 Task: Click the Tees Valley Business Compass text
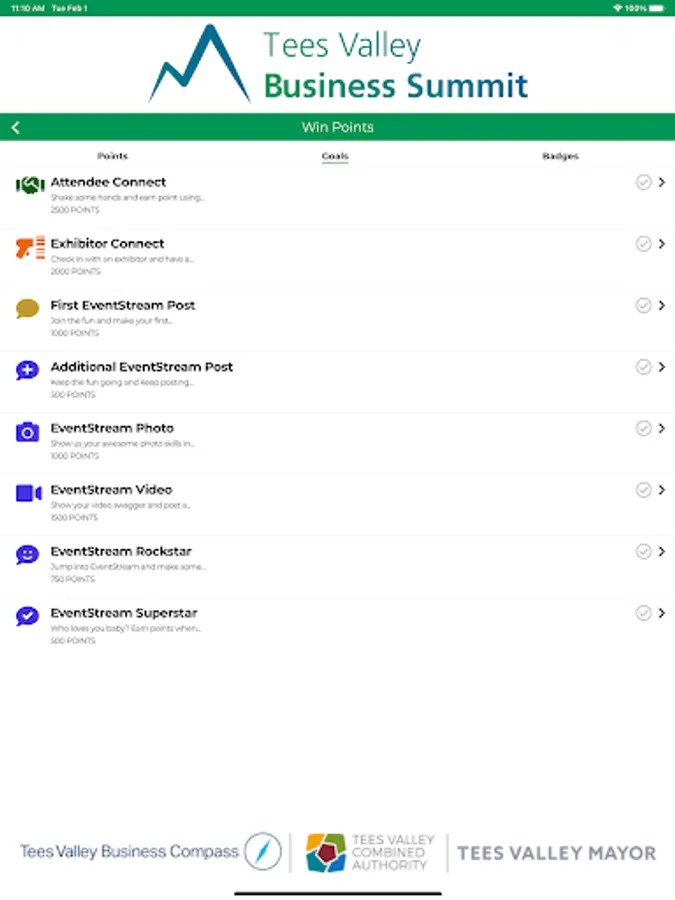(x=129, y=851)
